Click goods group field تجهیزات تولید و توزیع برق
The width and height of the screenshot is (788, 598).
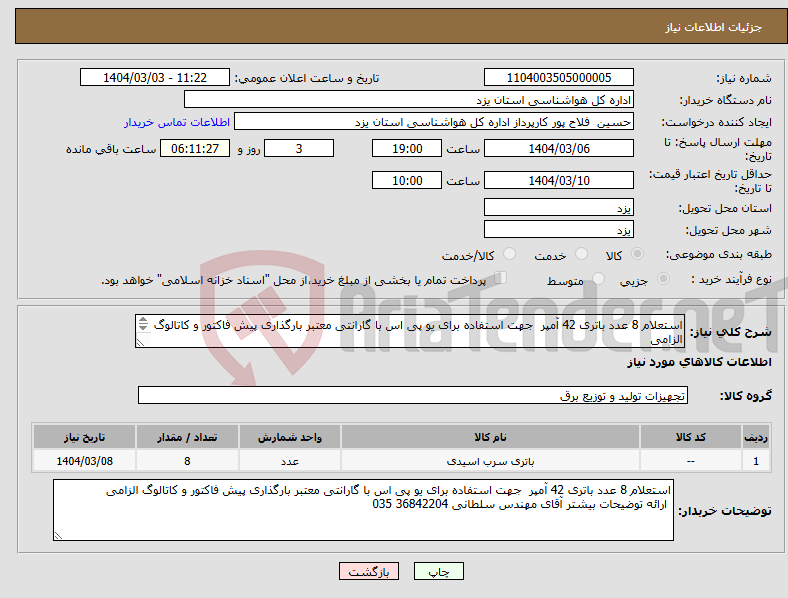tap(413, 395)
